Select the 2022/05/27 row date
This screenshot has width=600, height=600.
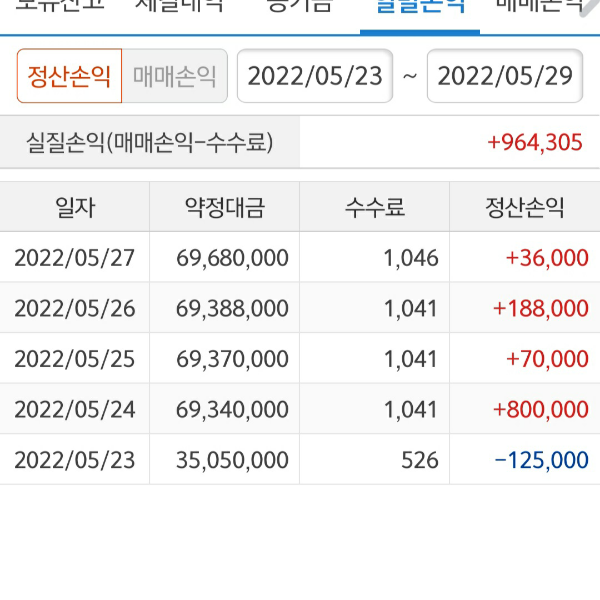tap(75, 258)
